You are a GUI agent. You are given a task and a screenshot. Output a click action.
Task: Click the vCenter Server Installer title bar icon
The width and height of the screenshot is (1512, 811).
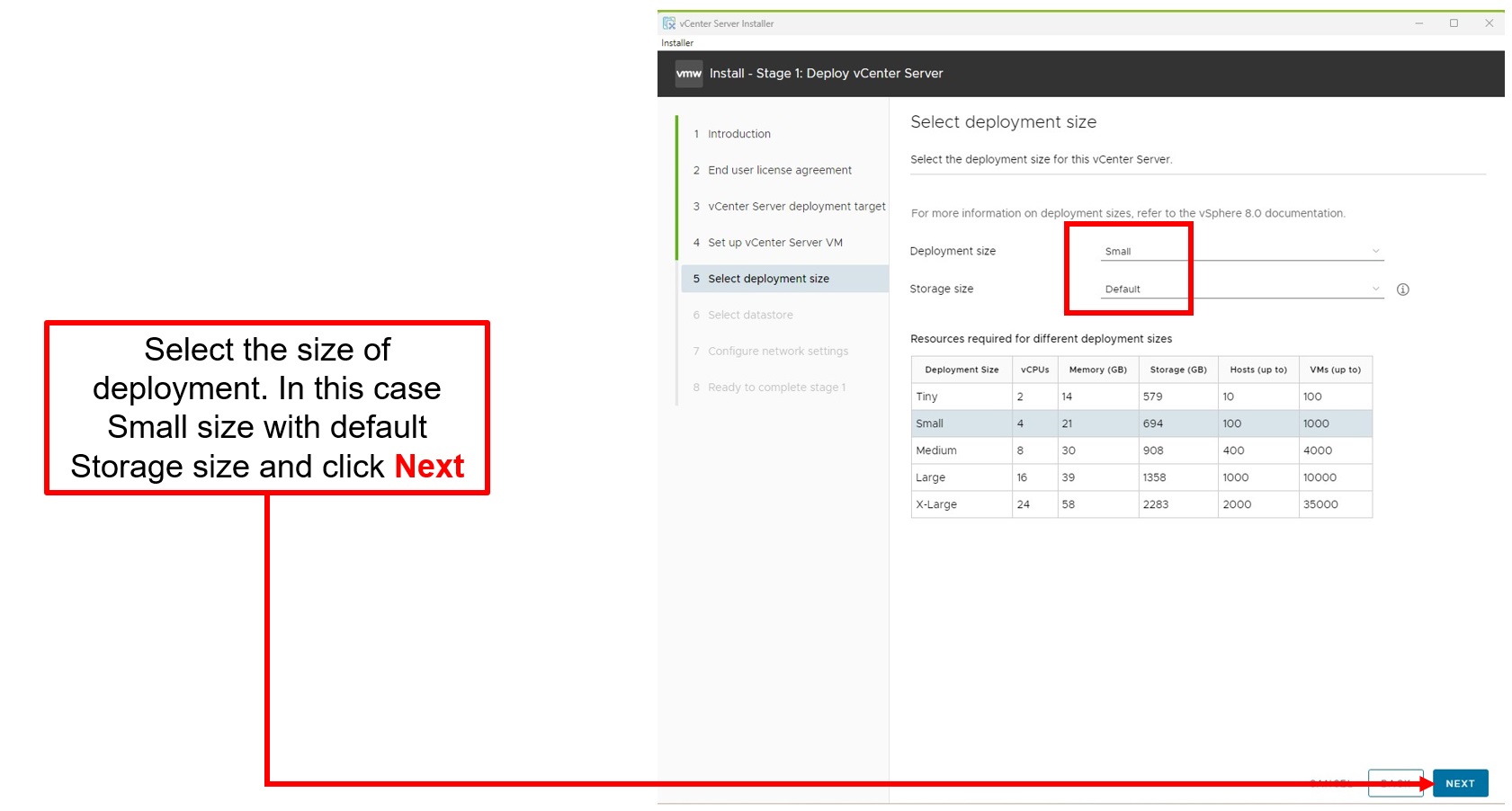[x=669, y=23]
